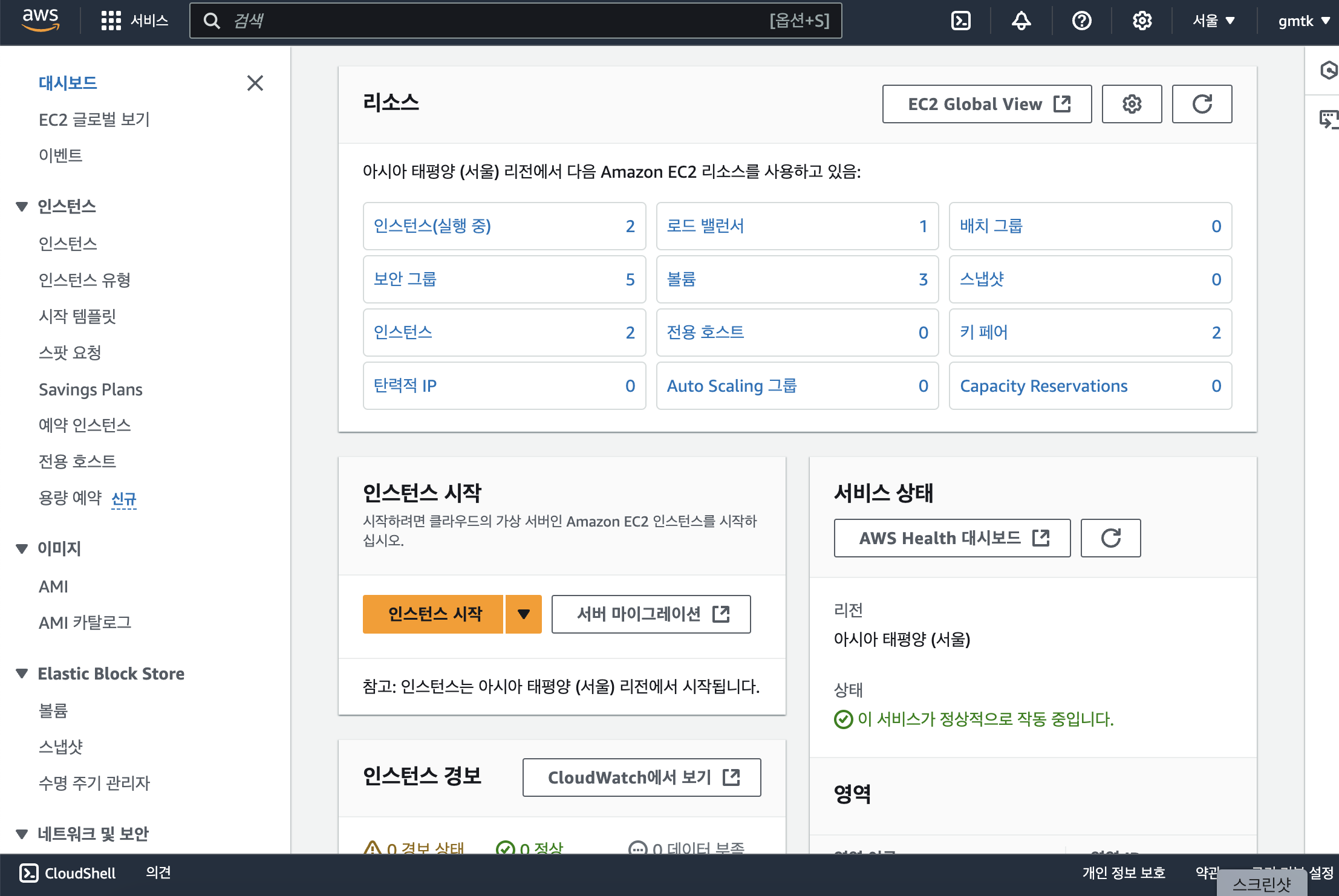Close the left navigation panel

(x=255, y=83)
